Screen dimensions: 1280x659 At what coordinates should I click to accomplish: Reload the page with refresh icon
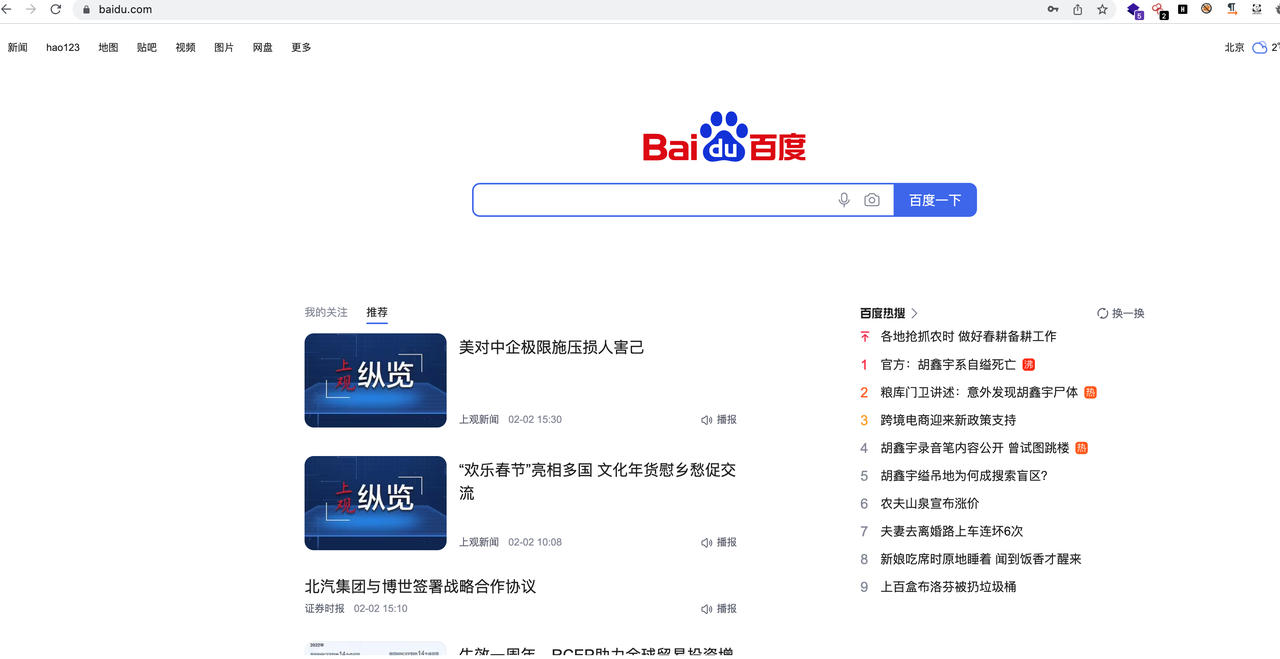tap(55, 9)
